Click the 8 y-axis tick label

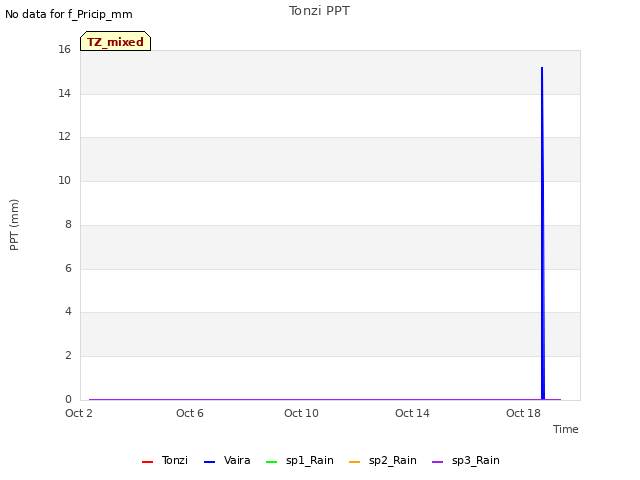[68, 224]
